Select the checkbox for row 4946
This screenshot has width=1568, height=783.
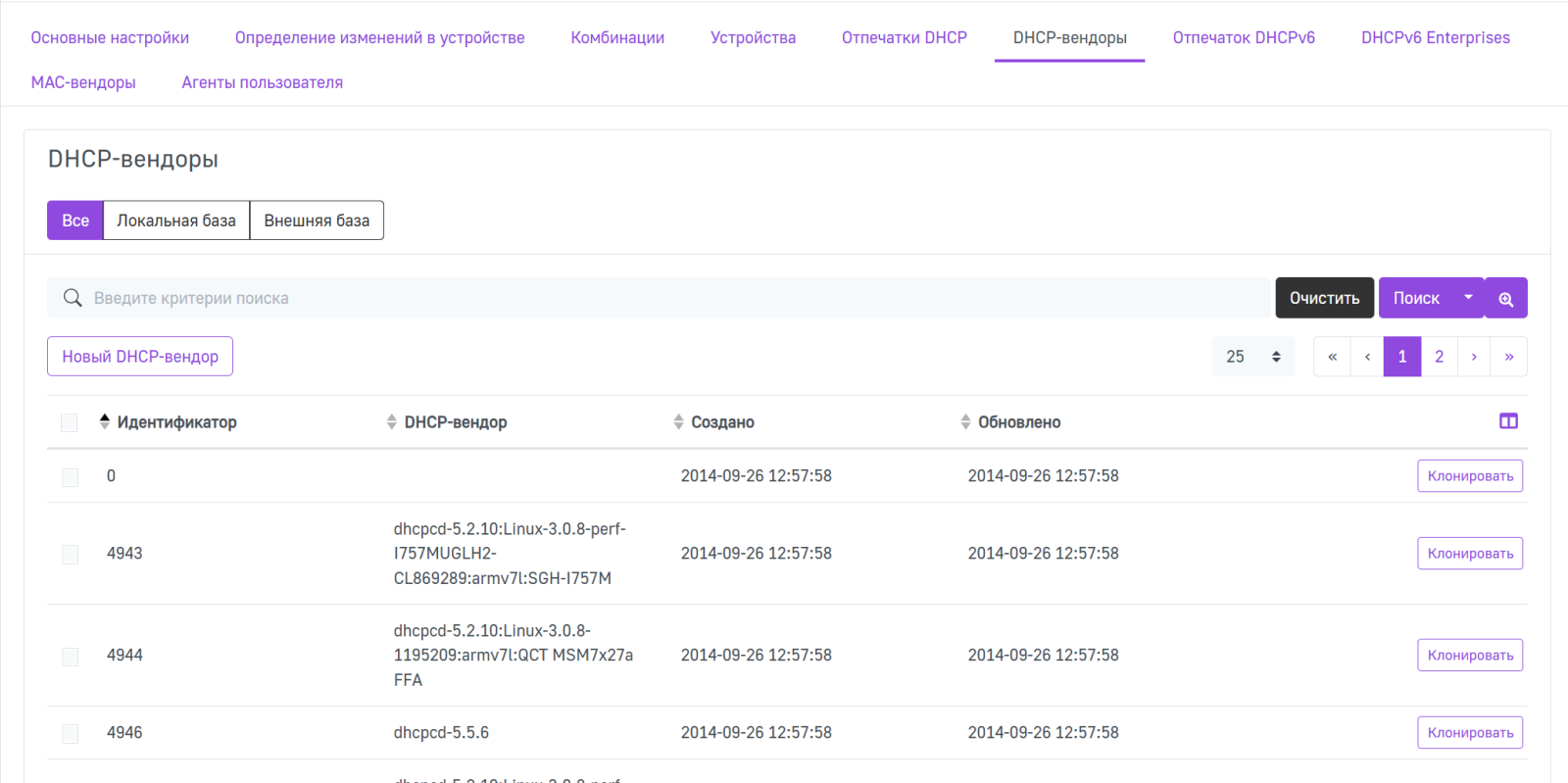[x=71, y=733]
